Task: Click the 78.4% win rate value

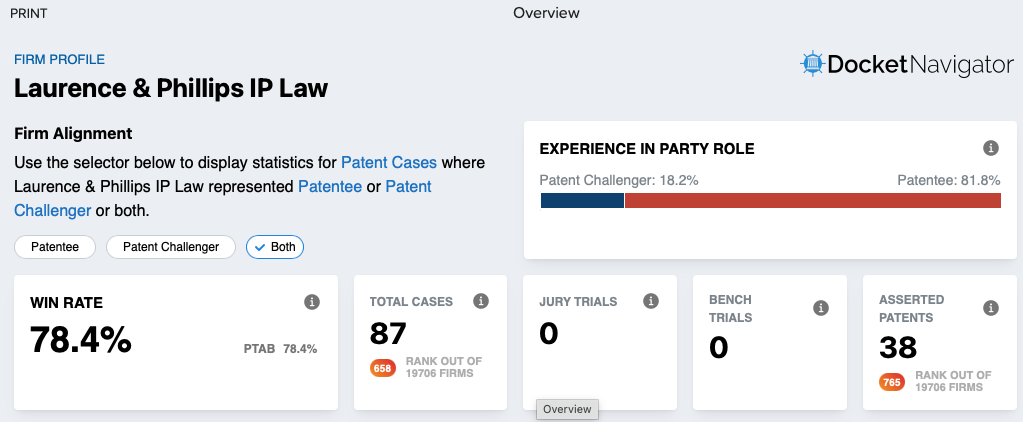Action: point(81,340)
